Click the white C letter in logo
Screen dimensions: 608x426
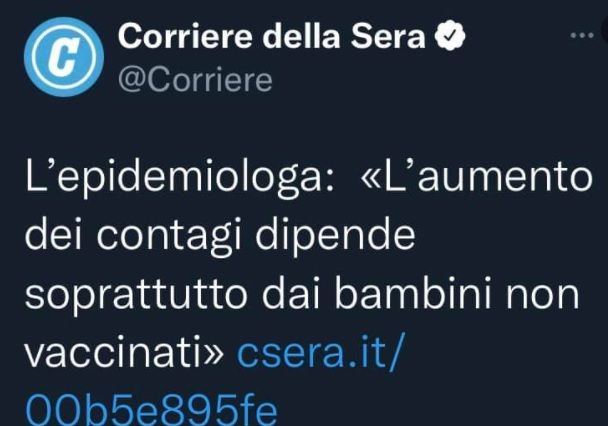tap(64, 57)
